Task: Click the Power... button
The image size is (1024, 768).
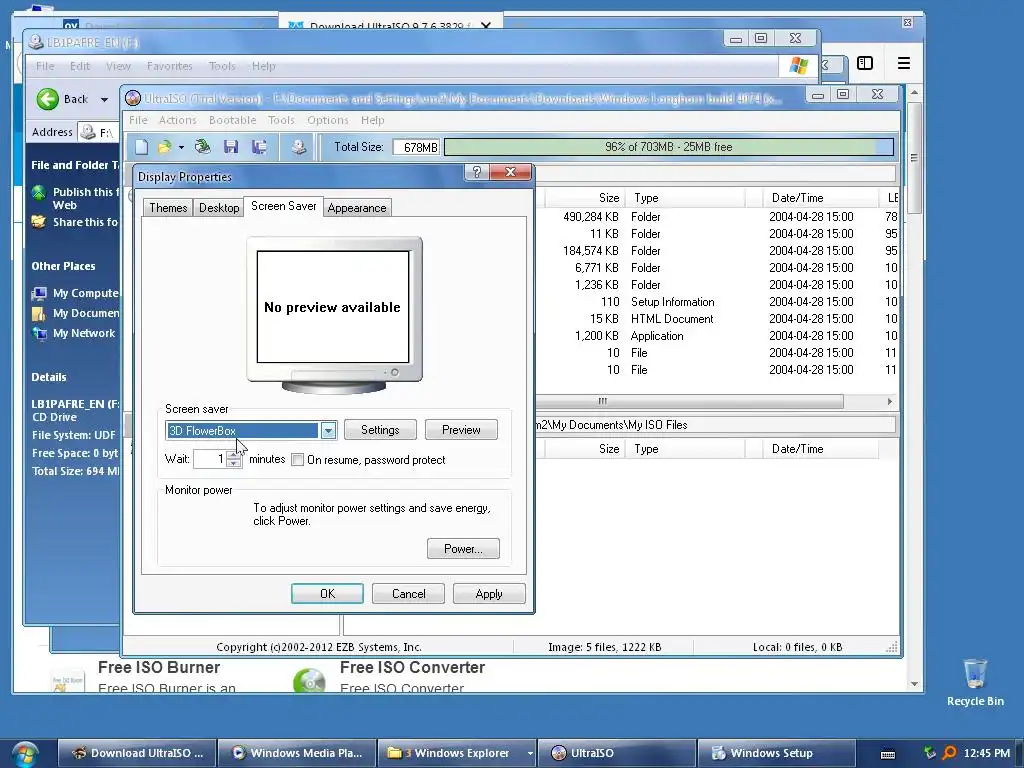Action: coord(463,549)
